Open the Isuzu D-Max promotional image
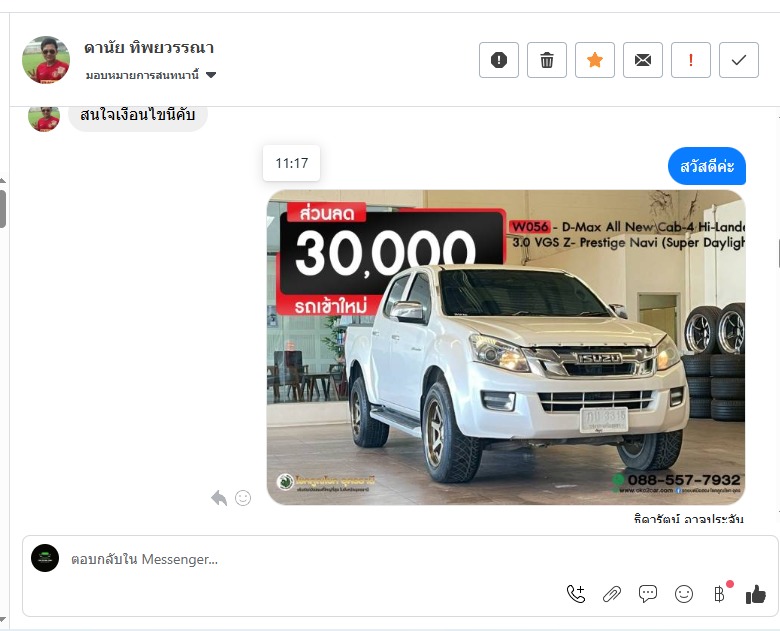Viewport: 780px width, 631px height. point(506,347)
